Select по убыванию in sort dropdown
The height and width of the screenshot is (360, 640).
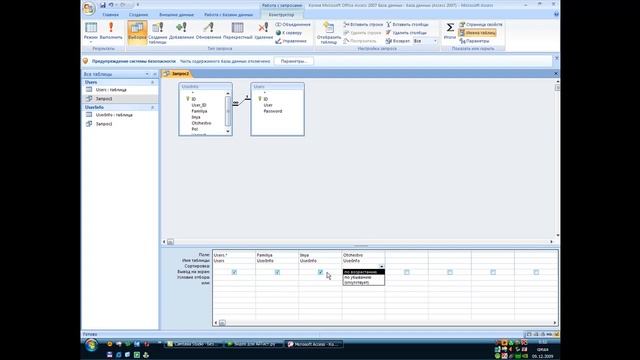[x=363, y=277]
